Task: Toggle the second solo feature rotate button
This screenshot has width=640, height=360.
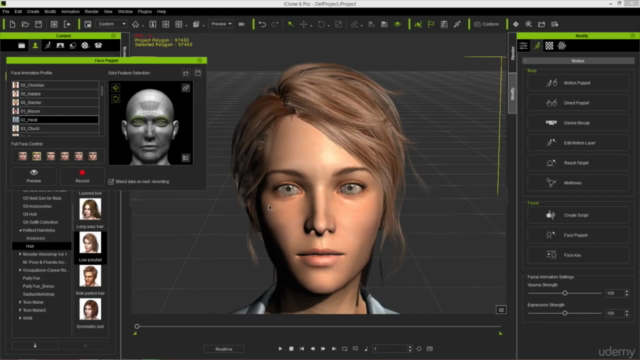Action: [116, 99]
